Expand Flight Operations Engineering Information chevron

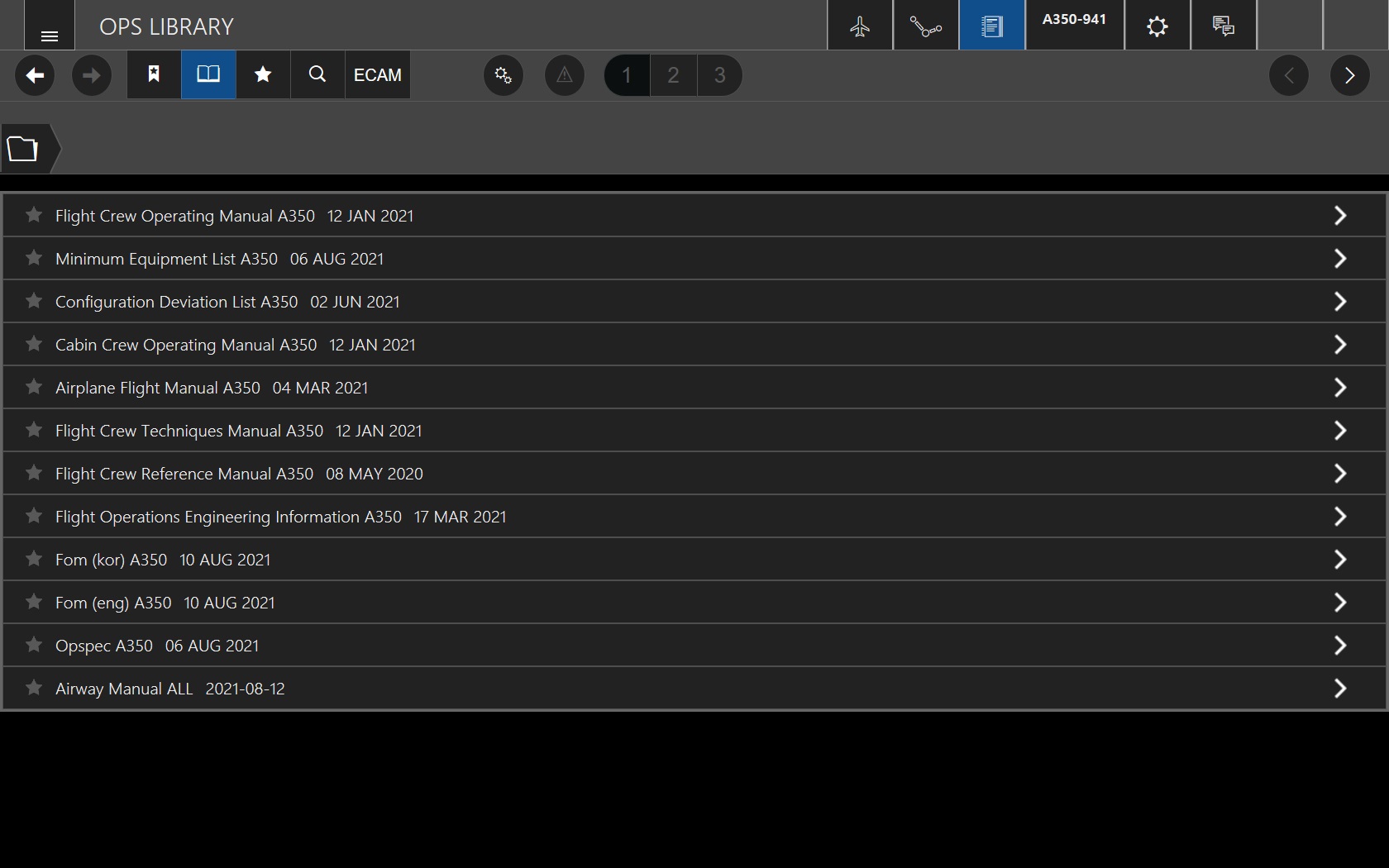pyautogui.click(x=1340, y=517)
